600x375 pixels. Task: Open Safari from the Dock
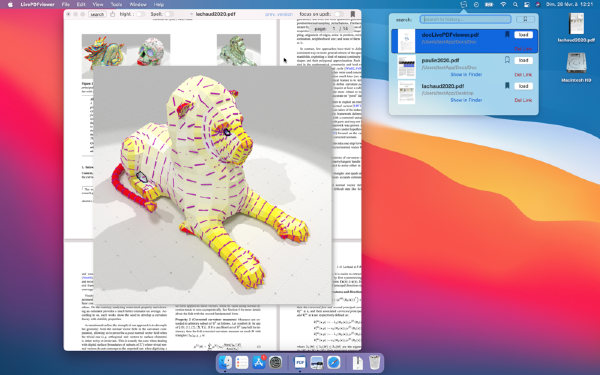(x=334, y=362)
